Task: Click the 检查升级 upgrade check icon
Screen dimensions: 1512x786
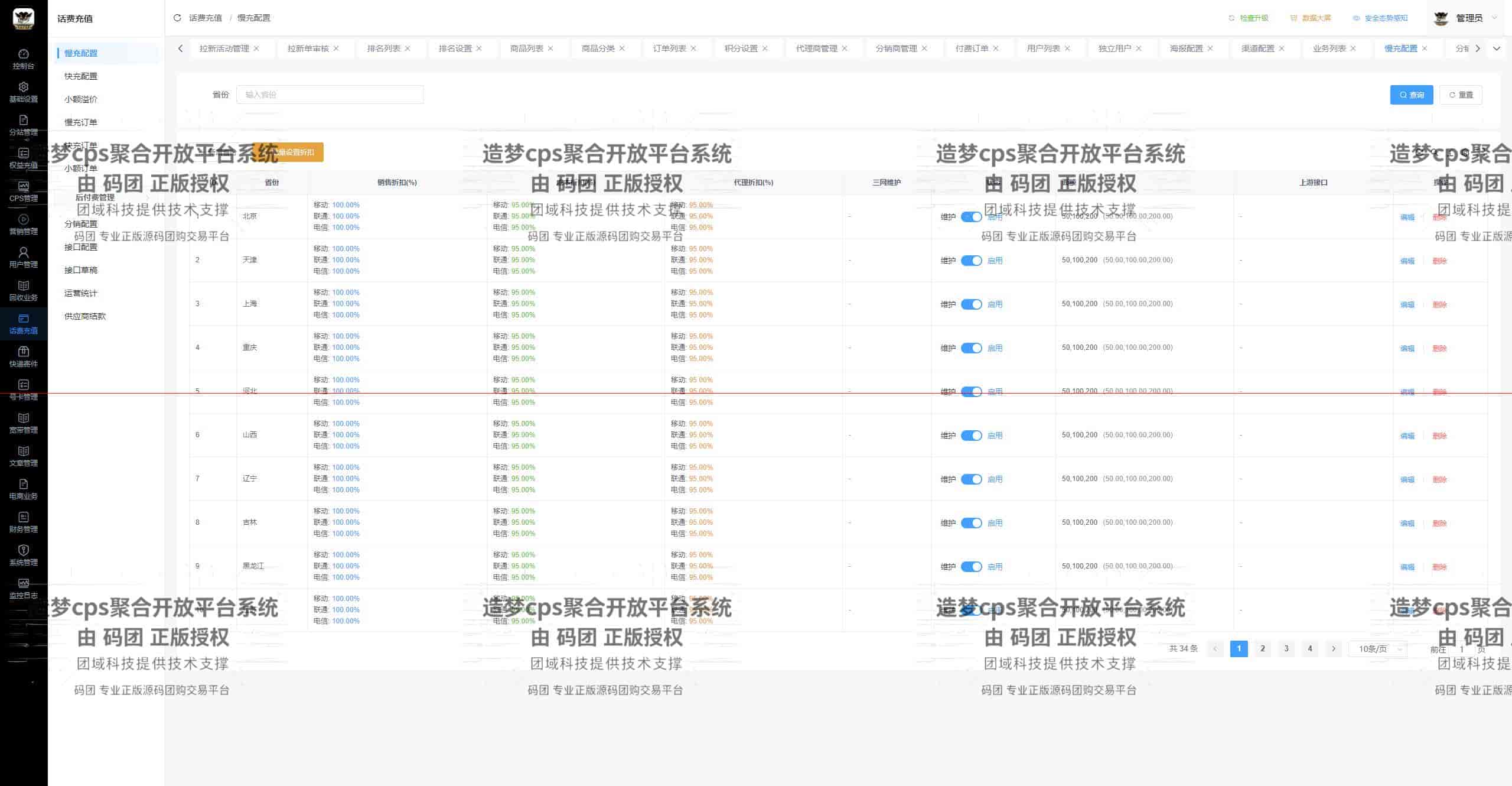Action: 1231,18
